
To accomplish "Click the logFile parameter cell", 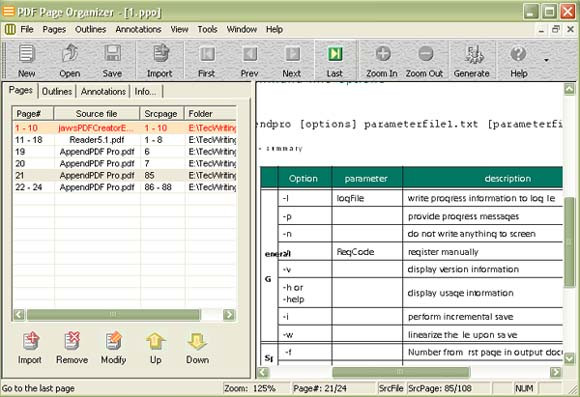I will coord(367,198).
